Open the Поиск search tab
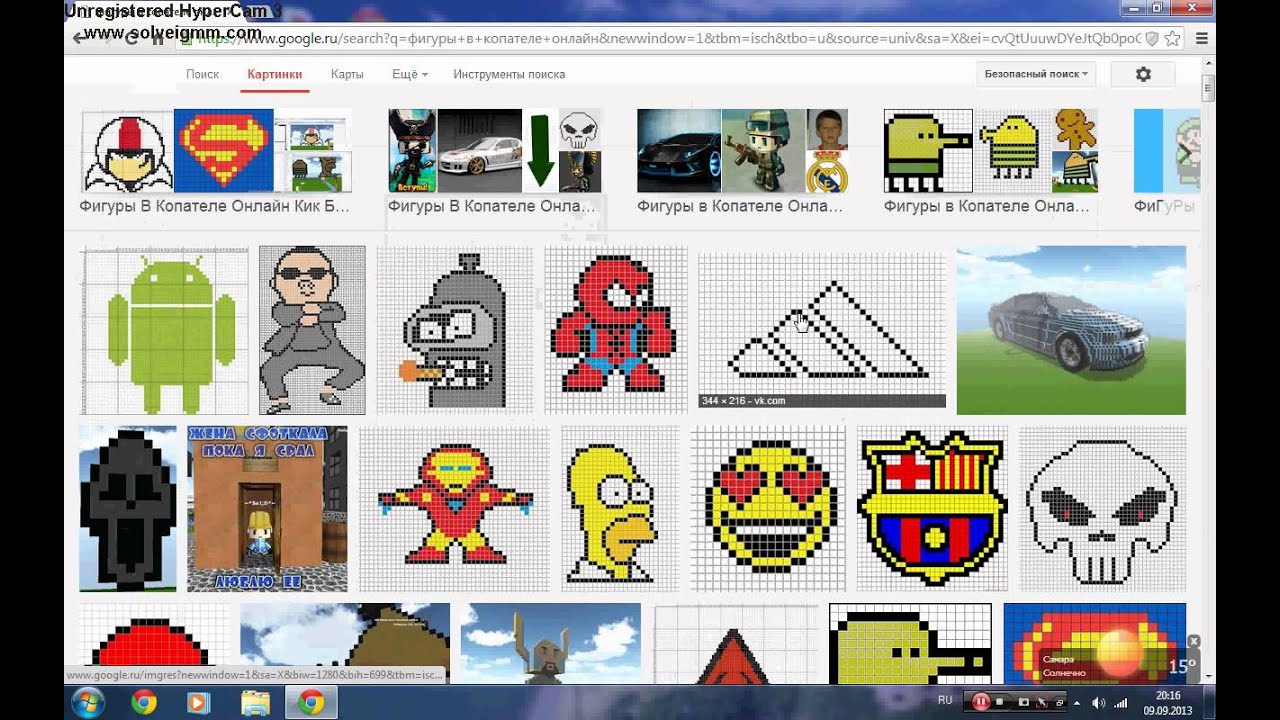The width and height of the screenshot is (1280, 720). (202, 74)
